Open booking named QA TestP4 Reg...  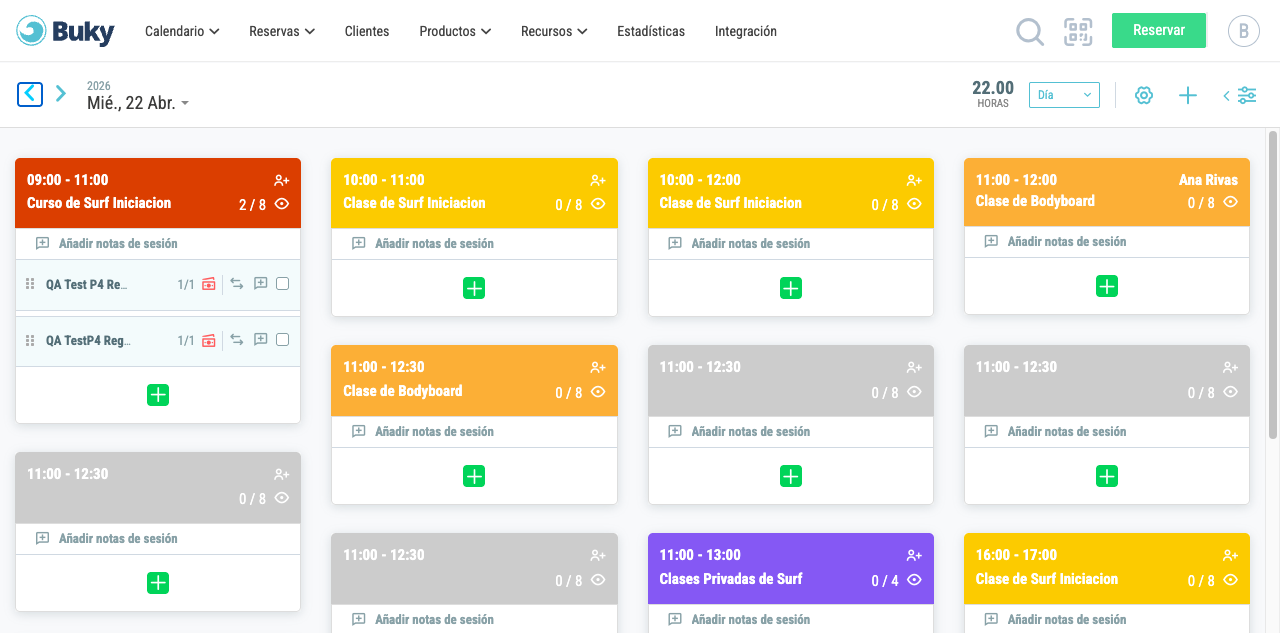(88, 340)
